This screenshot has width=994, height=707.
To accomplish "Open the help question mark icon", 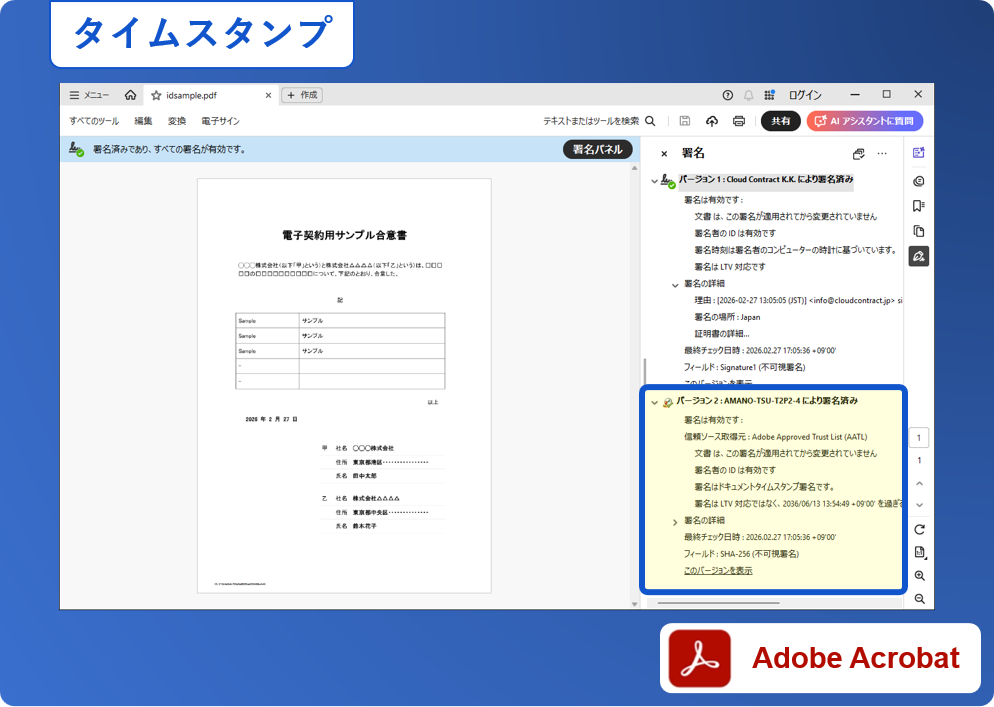I will click(x=727, y=95).
